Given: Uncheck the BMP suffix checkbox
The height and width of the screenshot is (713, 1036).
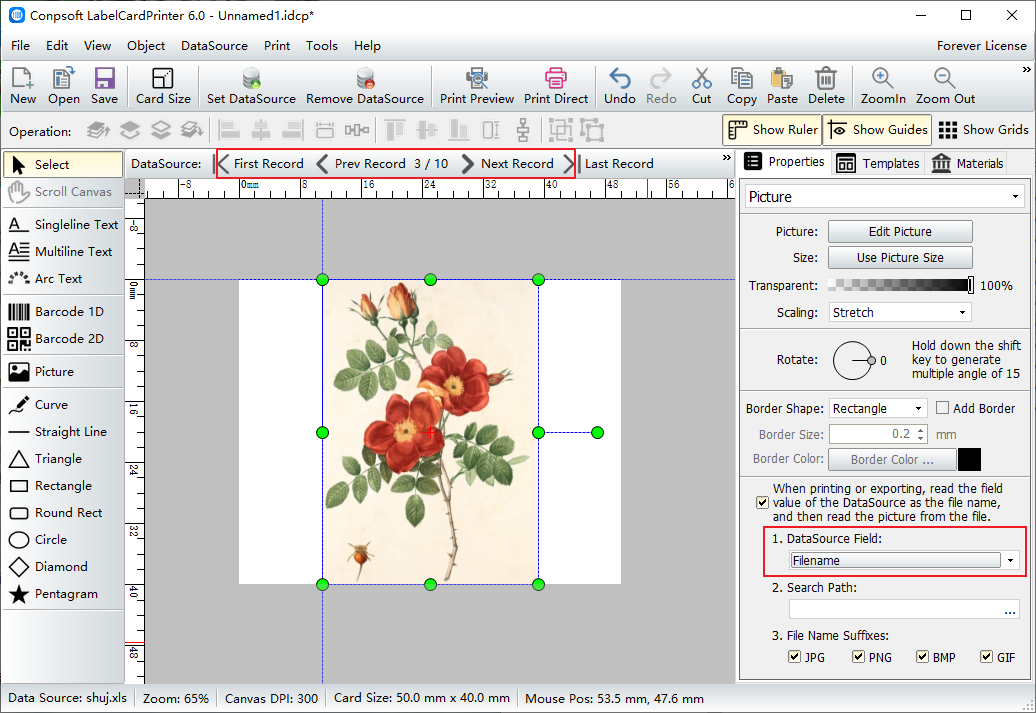Looking at the screenshot, I should (922, 657).
